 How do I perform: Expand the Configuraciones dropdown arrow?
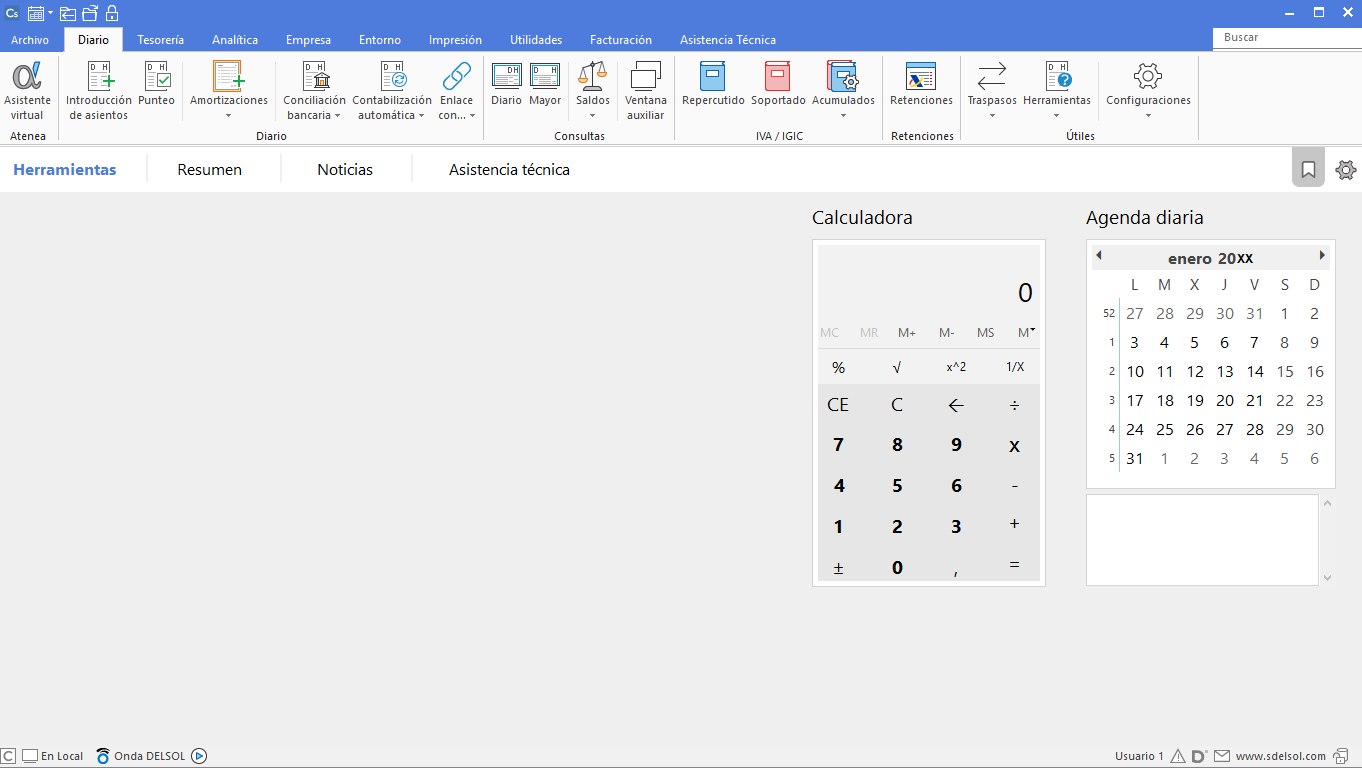(1148, 115)
